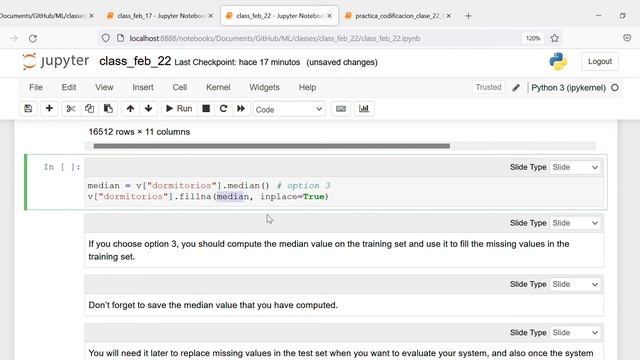Move selected cell down arrow
640x360 pixels.
[149, 109]
